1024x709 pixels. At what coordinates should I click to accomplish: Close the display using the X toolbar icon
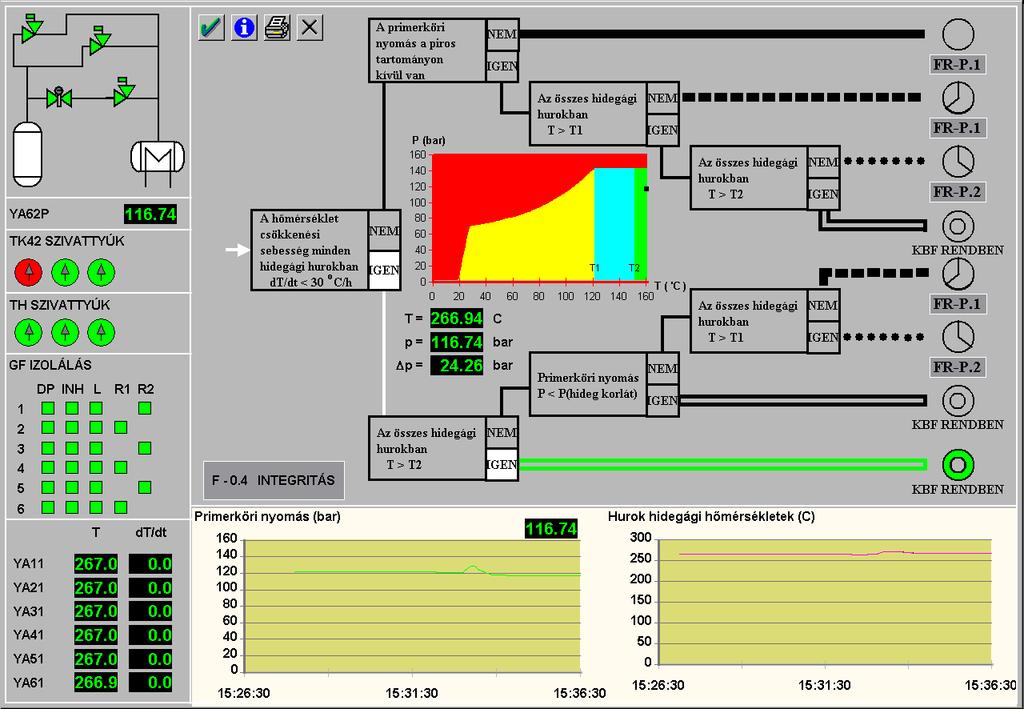tap(310, 28)
